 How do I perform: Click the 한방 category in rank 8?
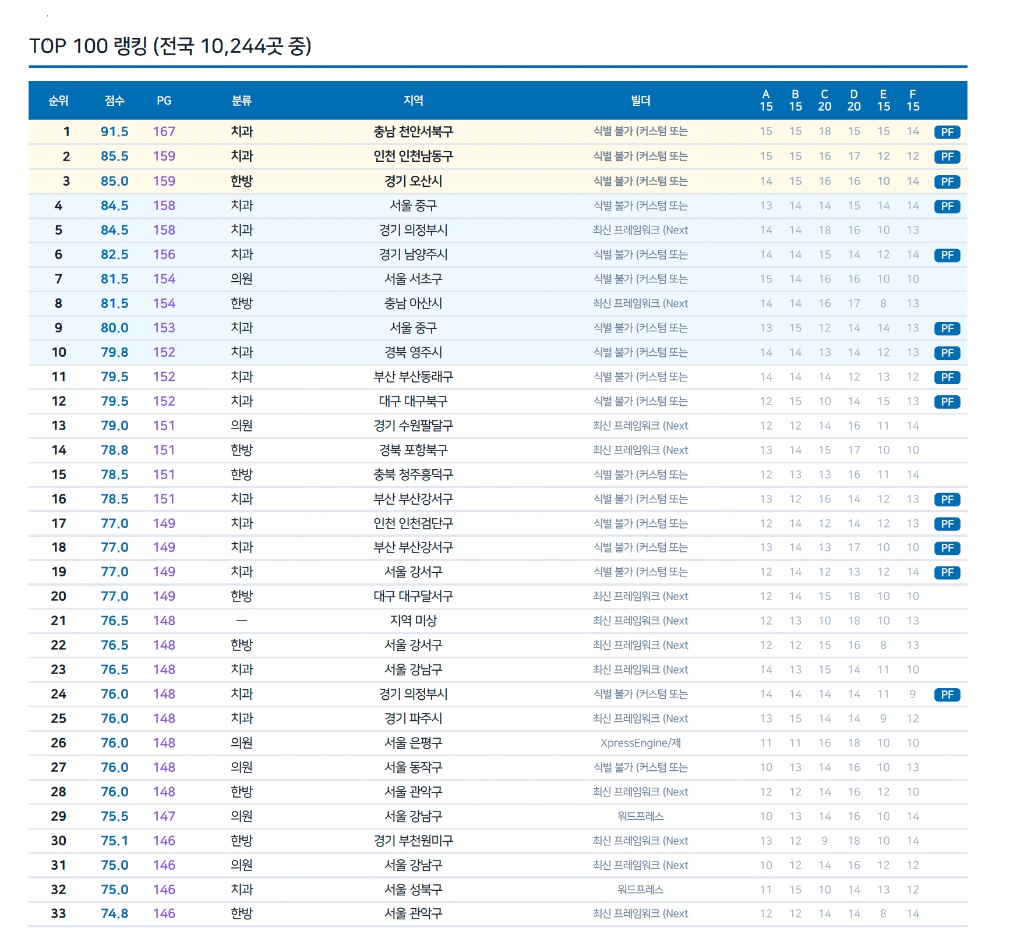pos(242,303)
